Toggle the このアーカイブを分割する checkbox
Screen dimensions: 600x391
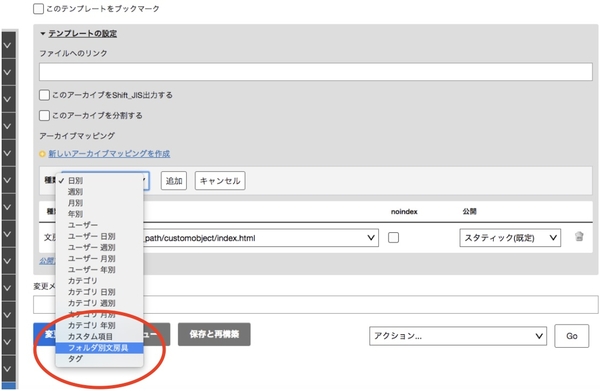(x=44, y=115)
